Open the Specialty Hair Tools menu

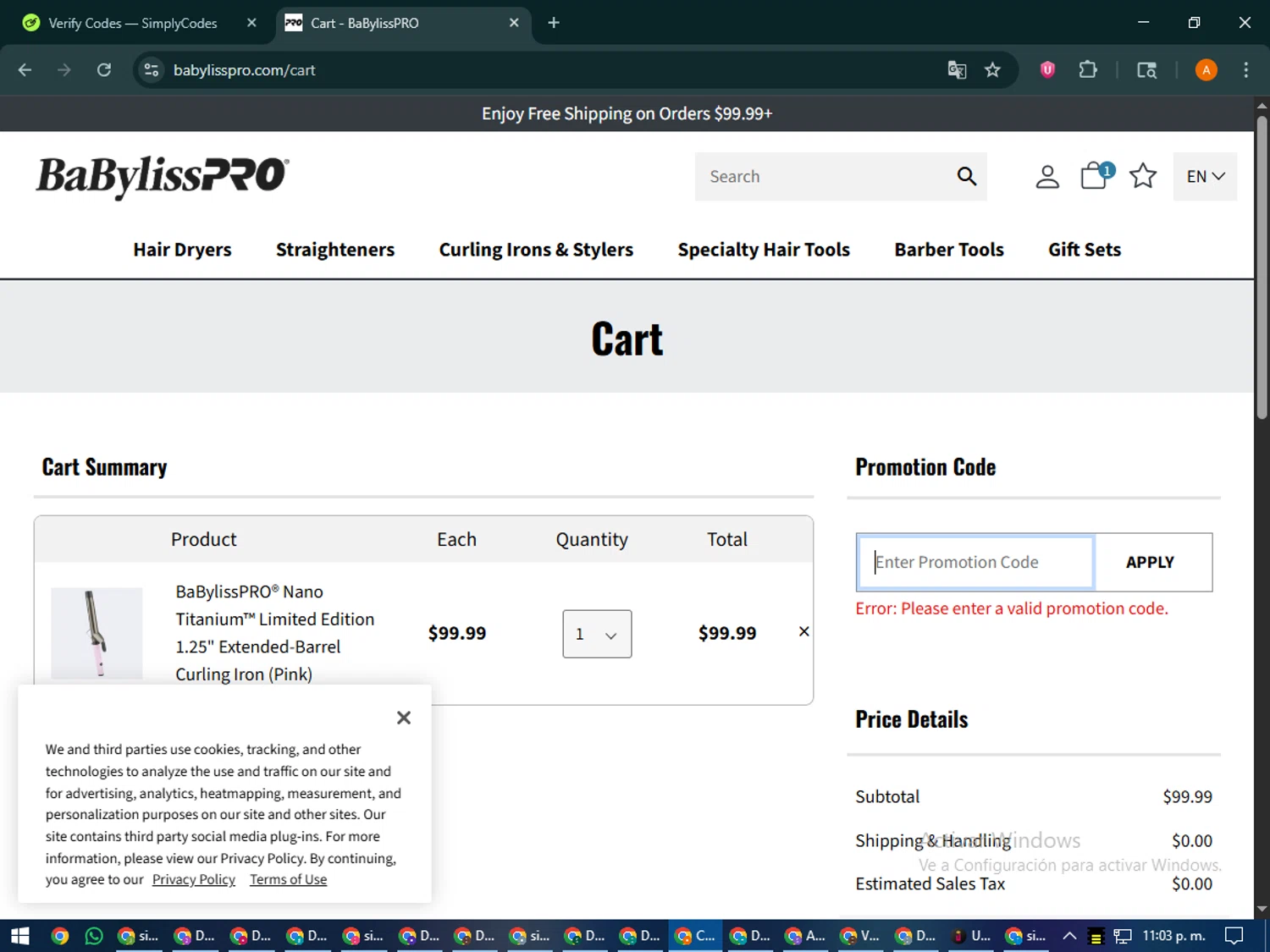(x=764, y=250)
